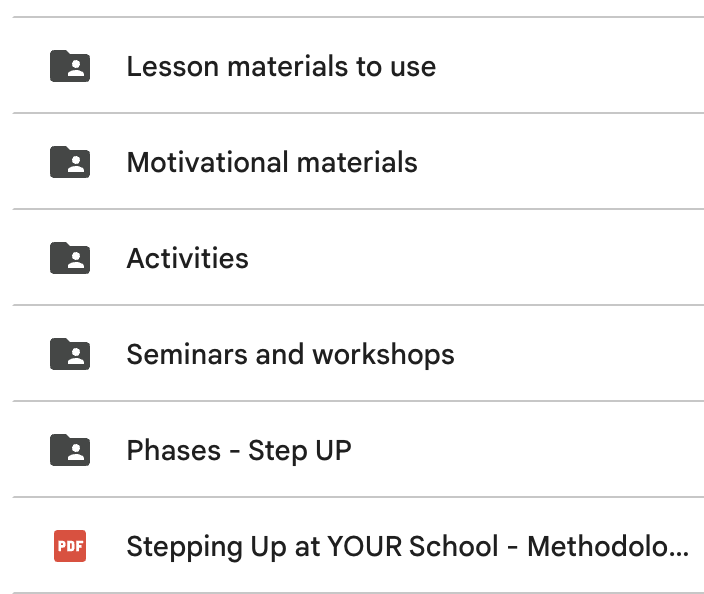Click the shared folder icon beside Lesson materials to use
The width and height of the screenshot is (704, 594).
click(x=70, y=66)
